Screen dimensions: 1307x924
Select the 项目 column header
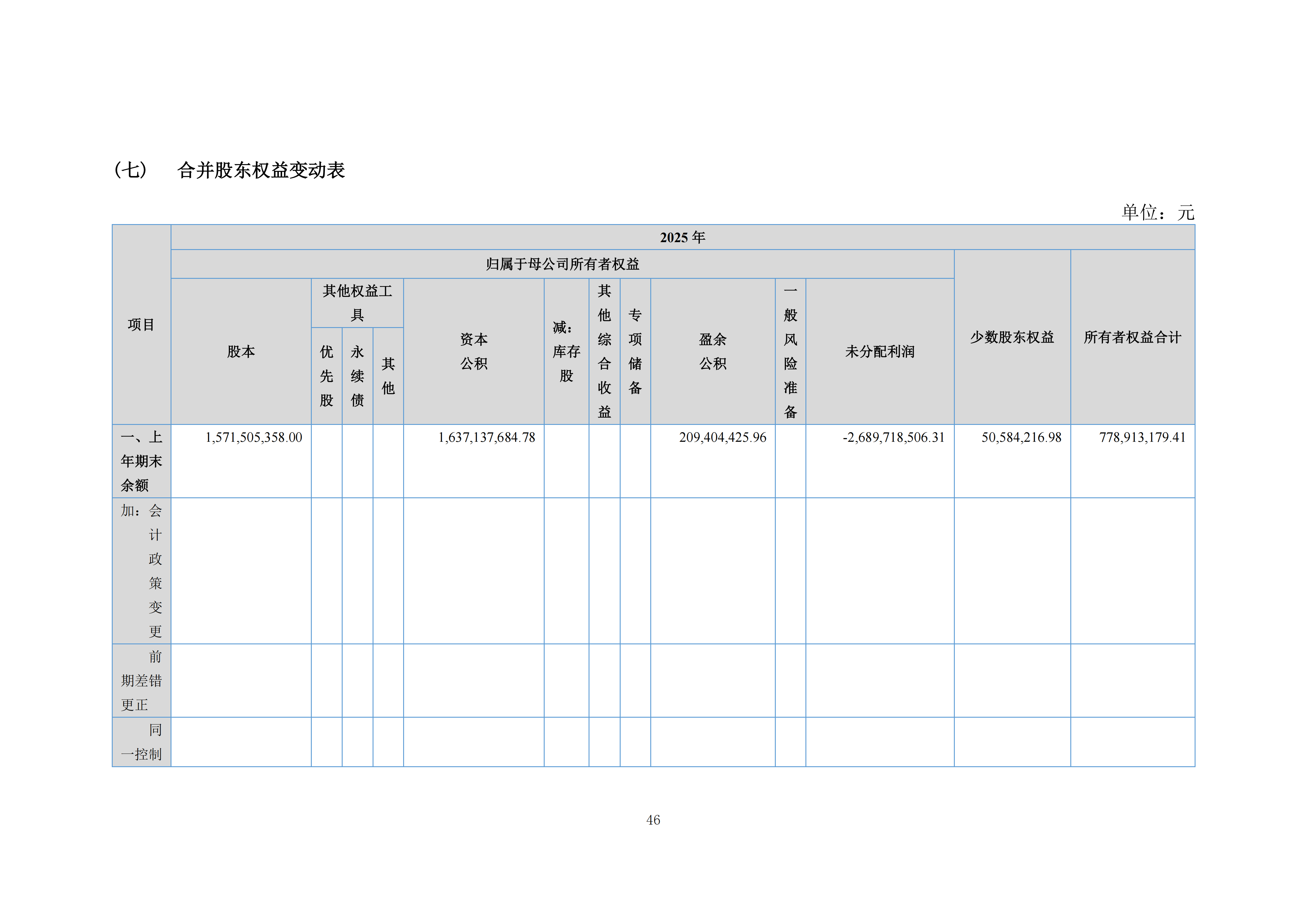click(x=141, y=325)
